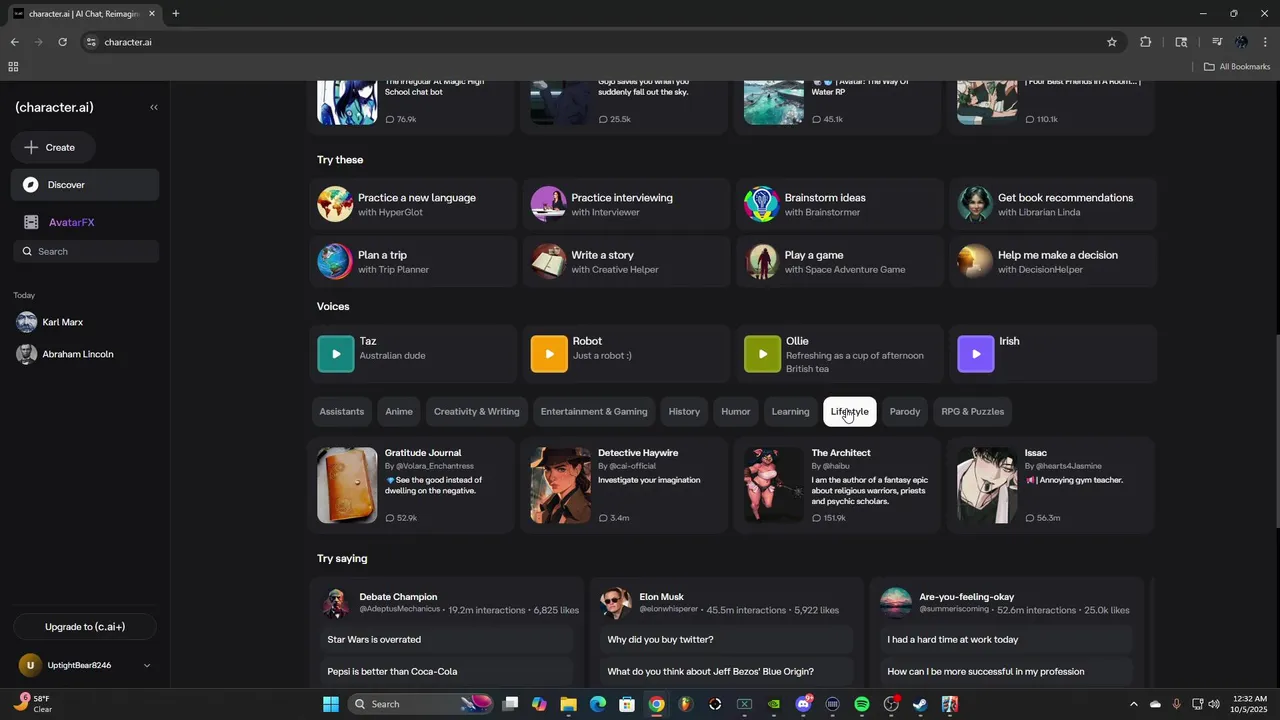Select Creativity & Writing tab
The image size is (1280, 720).
[x=477, y=411]
